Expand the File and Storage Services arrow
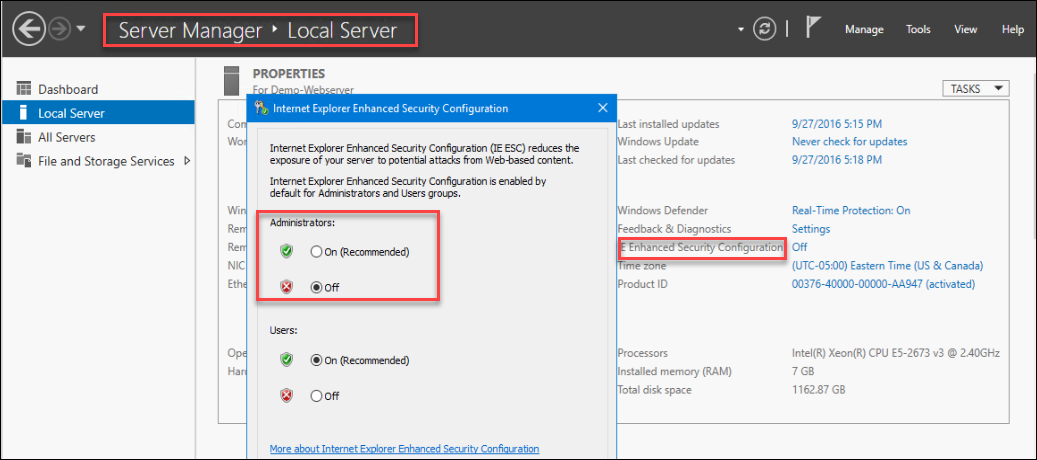1037x460 pixels. 187,161
